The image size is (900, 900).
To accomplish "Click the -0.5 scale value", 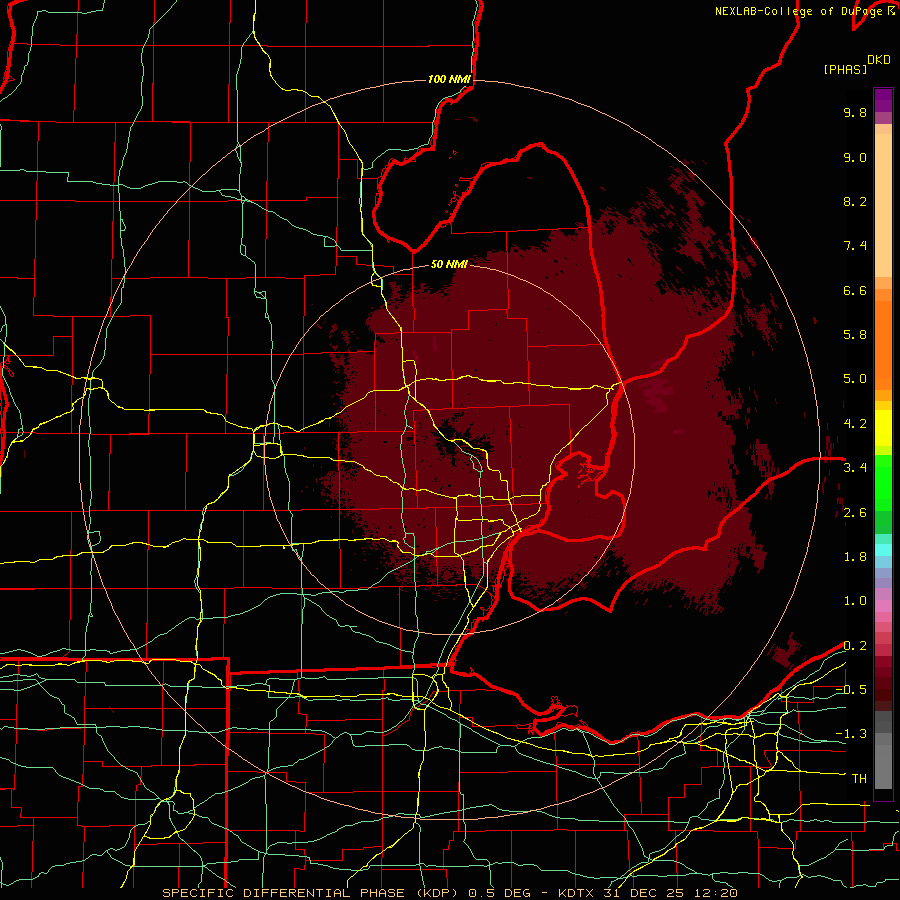I will (851, 690).
